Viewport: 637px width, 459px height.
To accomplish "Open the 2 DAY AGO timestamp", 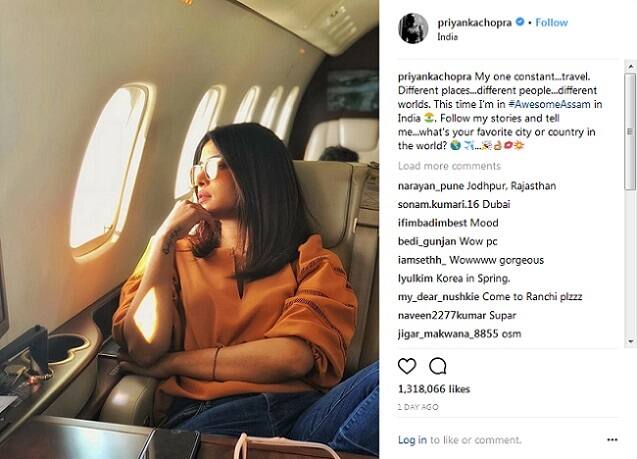I will 418,407.
